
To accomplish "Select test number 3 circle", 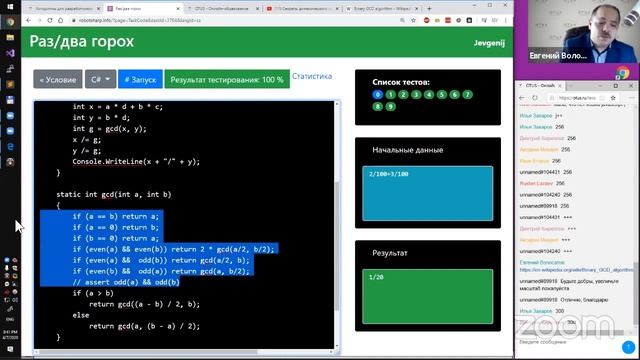I will [x=416, y=95].
